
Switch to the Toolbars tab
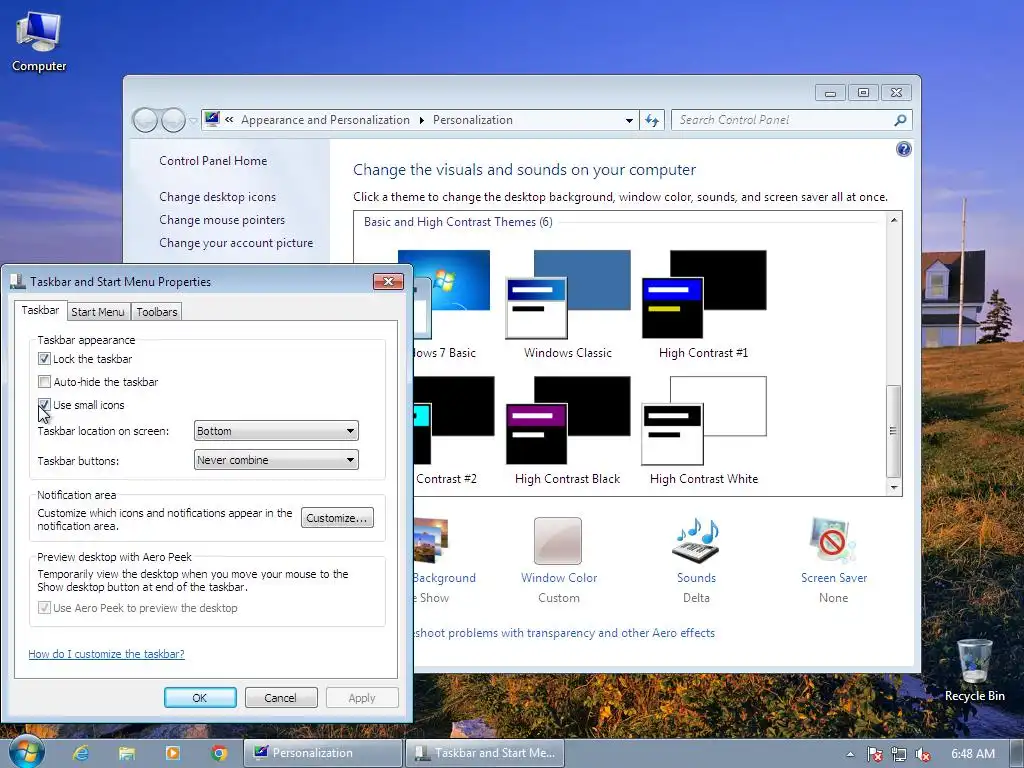tap(157, 312)
